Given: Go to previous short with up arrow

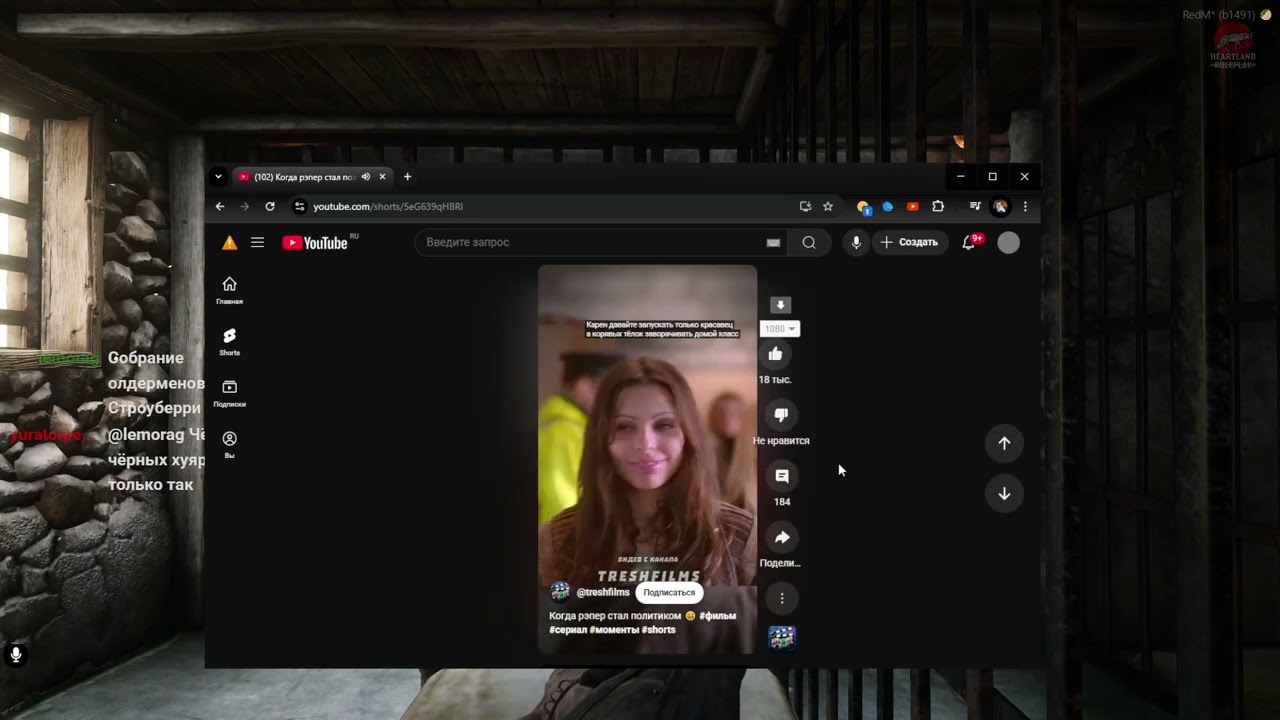Looking at the screenshot, I should point(1004,443).
